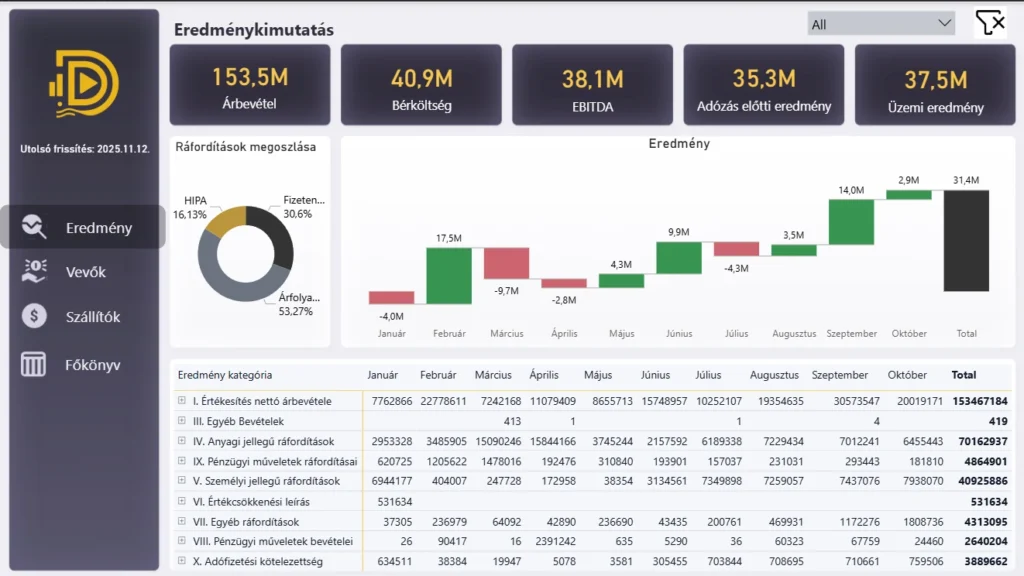Expand the VII. Egyéb ráfordítások row
Screen dimensions: 1024x576
182,522
